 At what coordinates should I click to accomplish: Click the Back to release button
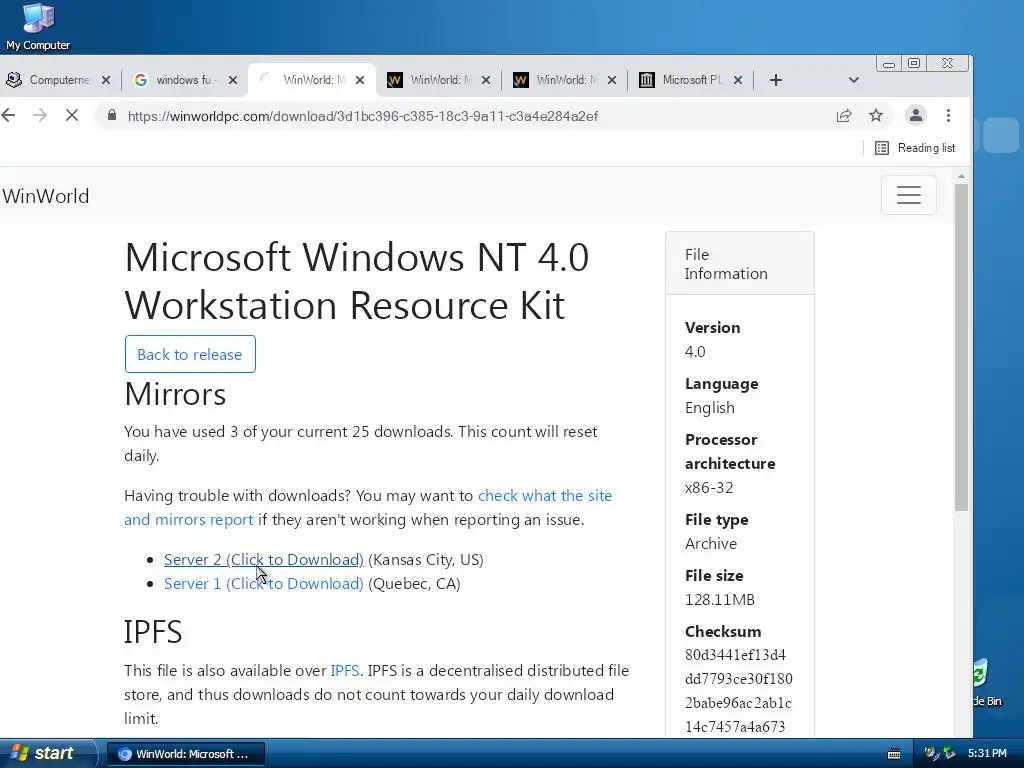(x=190, y=354)
